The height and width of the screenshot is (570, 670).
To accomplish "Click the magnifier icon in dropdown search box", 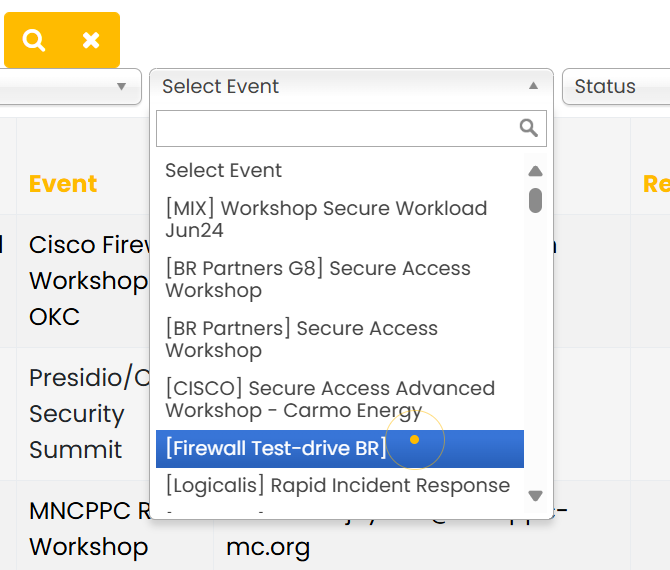I will [x=529, y=127].
